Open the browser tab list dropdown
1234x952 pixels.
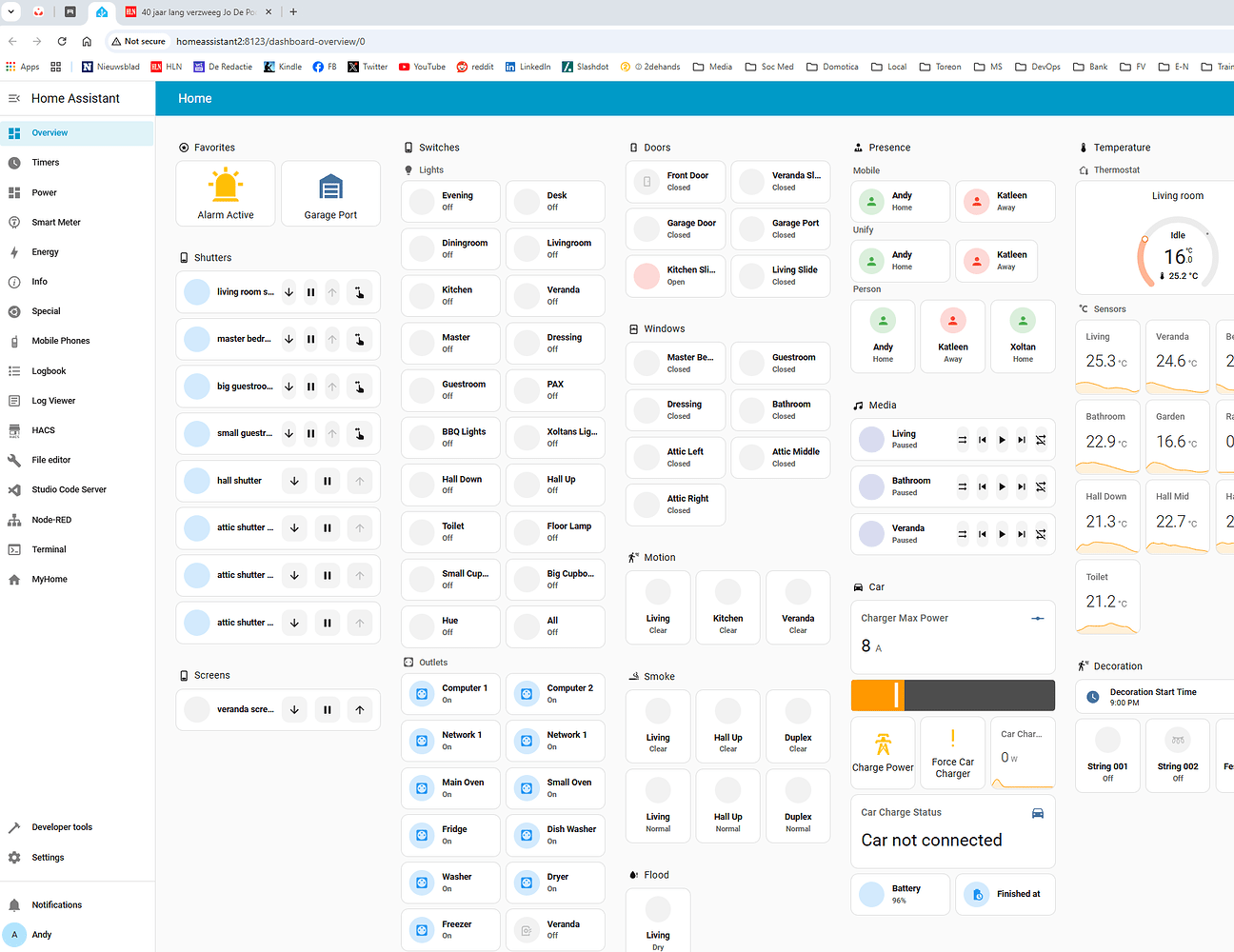pyautogui.click(x=11, y=12)
